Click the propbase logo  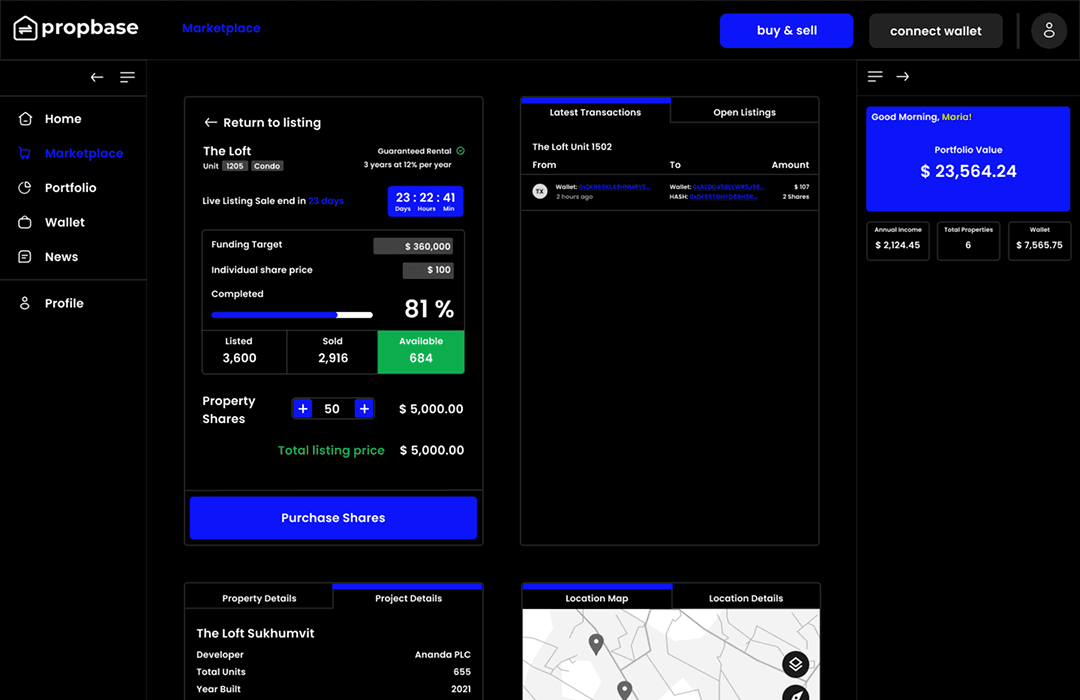pos(75,28)
